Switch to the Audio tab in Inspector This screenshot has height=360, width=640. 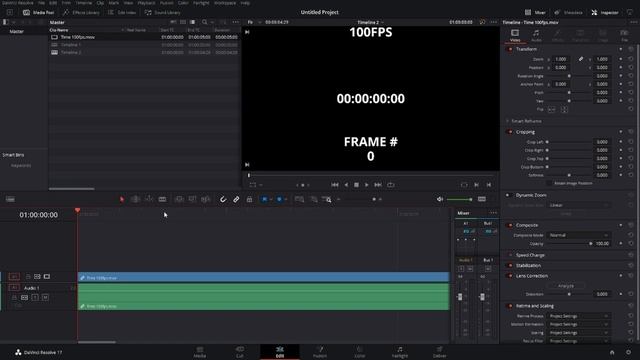coord(536,36)
